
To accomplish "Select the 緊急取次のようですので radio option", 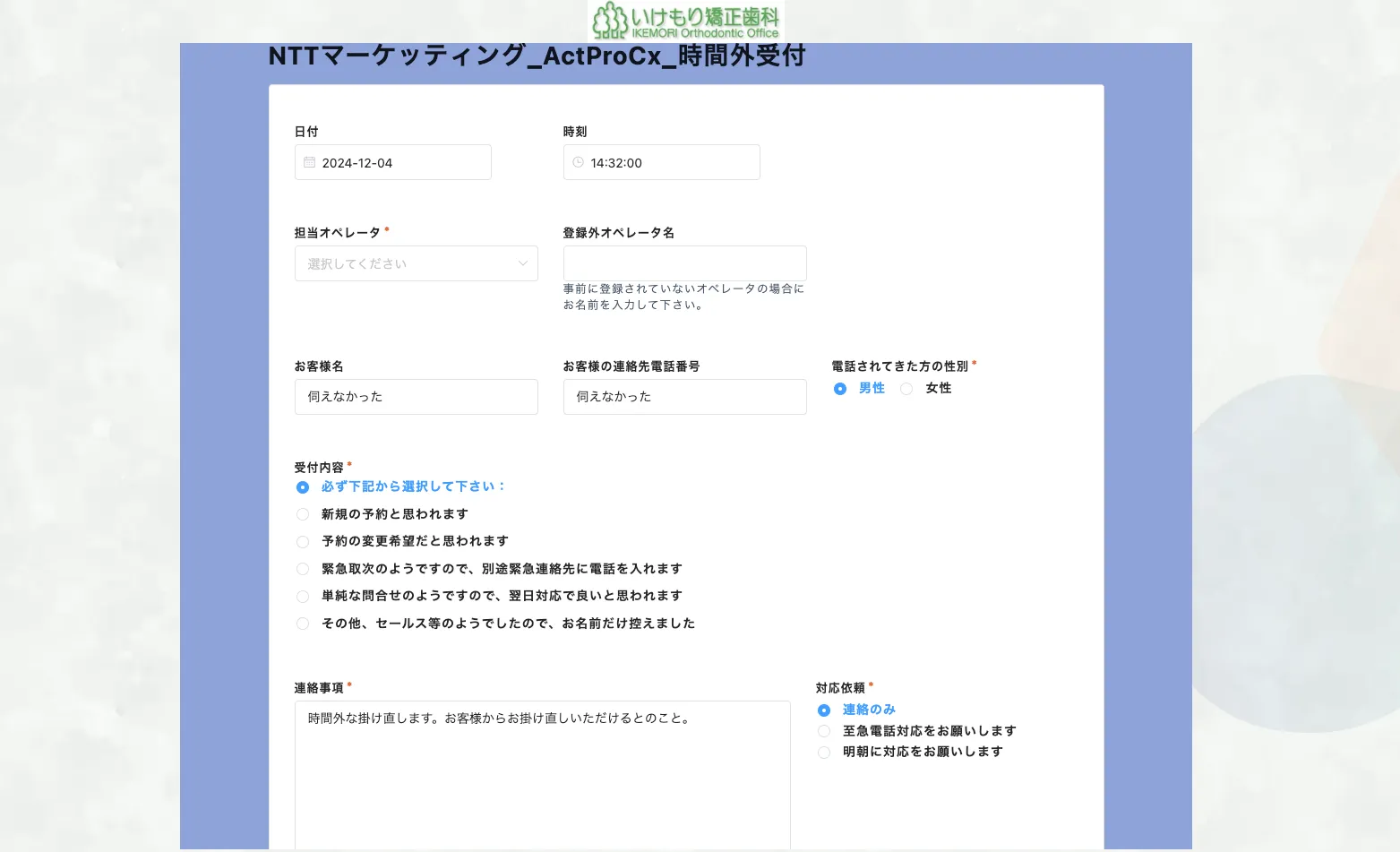I will pyautogui.click(x=303, y=569).
